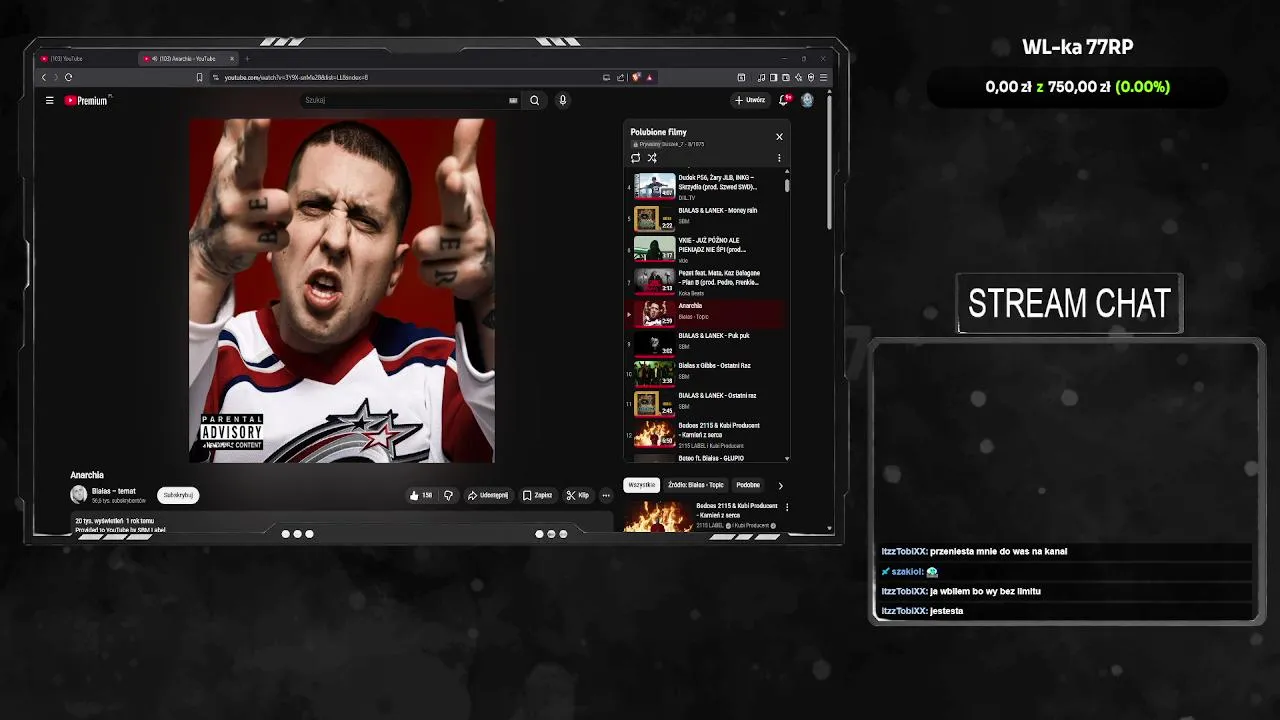Show more filter chips with the right arrow
Viewport: 1280px width, 720px height.
(x=780, y=485)
